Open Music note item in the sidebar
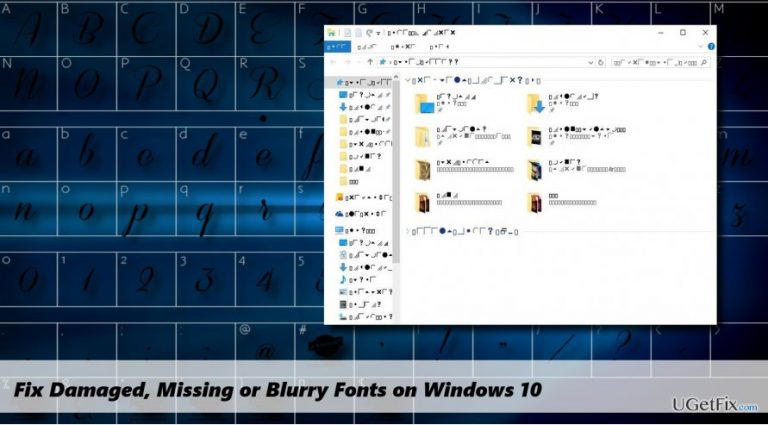 (x=358, y=280)
